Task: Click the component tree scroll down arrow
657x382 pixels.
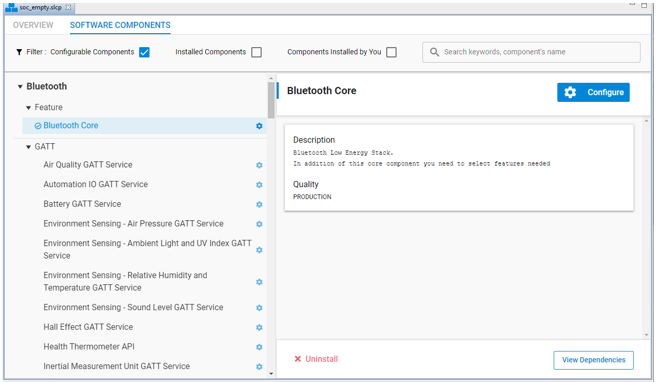Action: point(271,373)
